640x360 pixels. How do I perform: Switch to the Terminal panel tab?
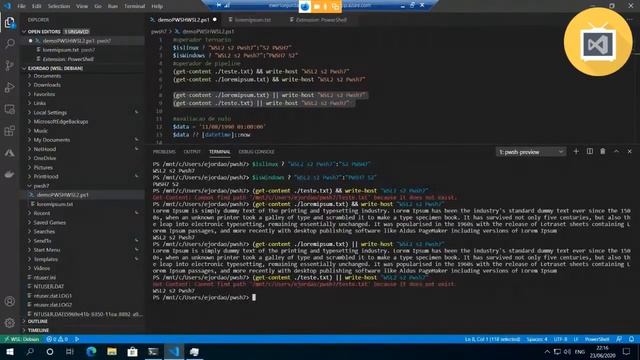tap(220, 152)
